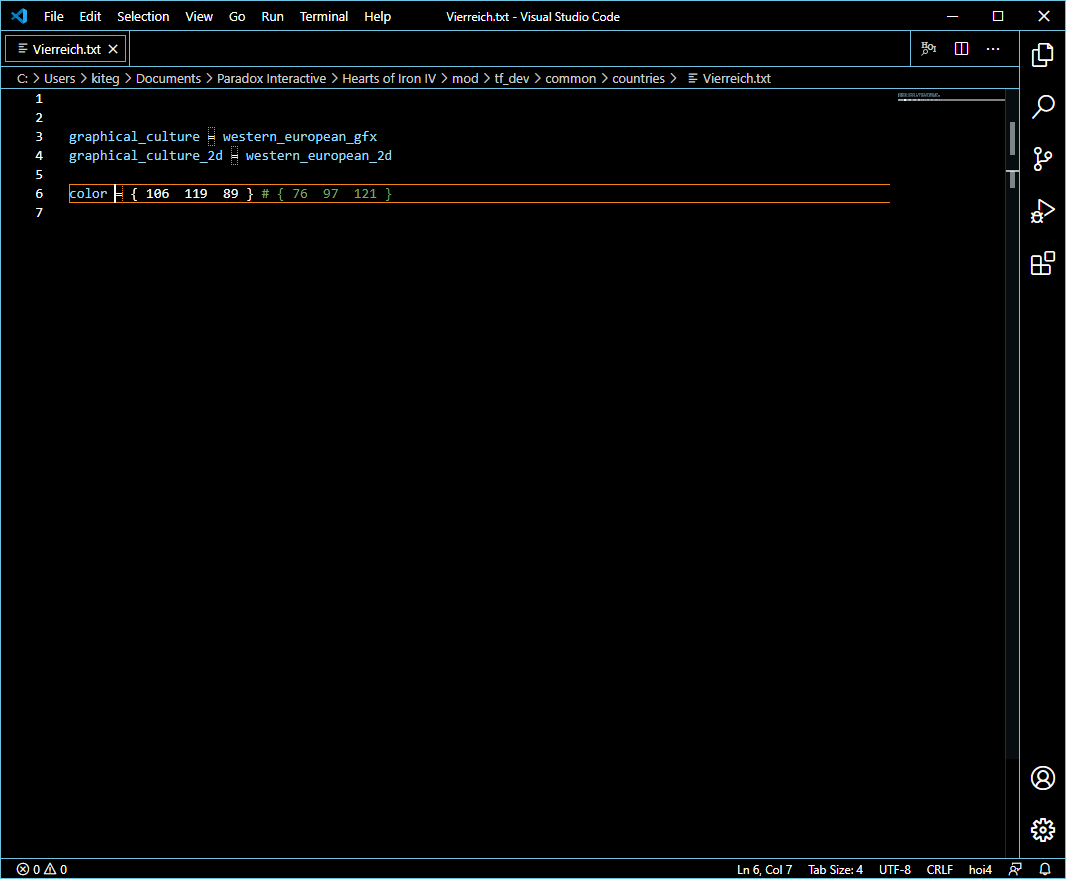Viewport: 1066px width, 879px height.
Task: Open the More Actions ellipsis menu
Action: click(x=993, y=48)
